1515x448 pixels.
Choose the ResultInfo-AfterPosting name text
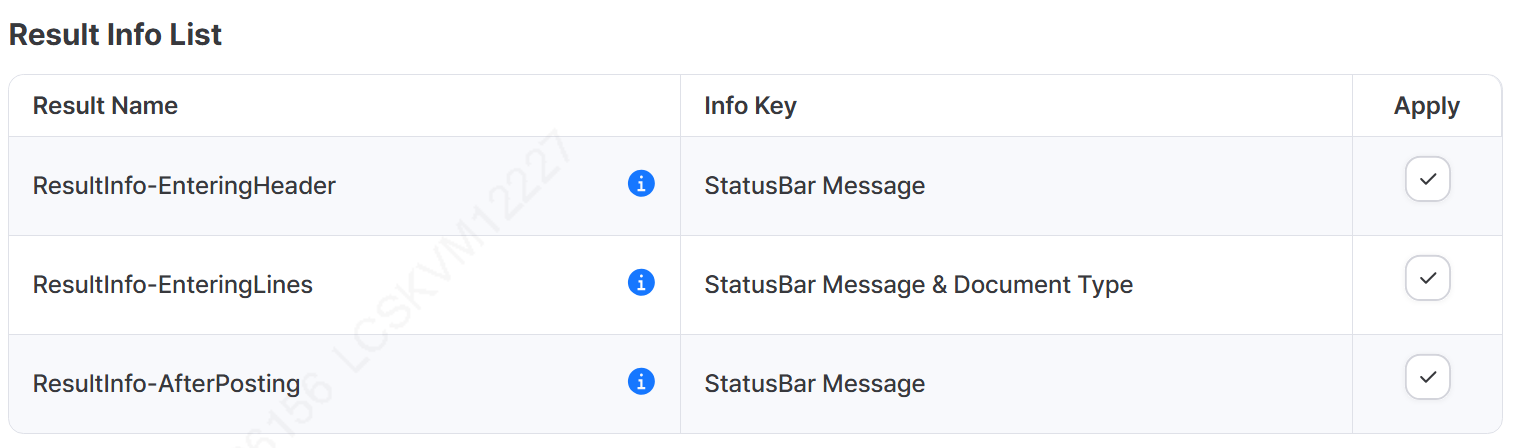click(166, 384)
